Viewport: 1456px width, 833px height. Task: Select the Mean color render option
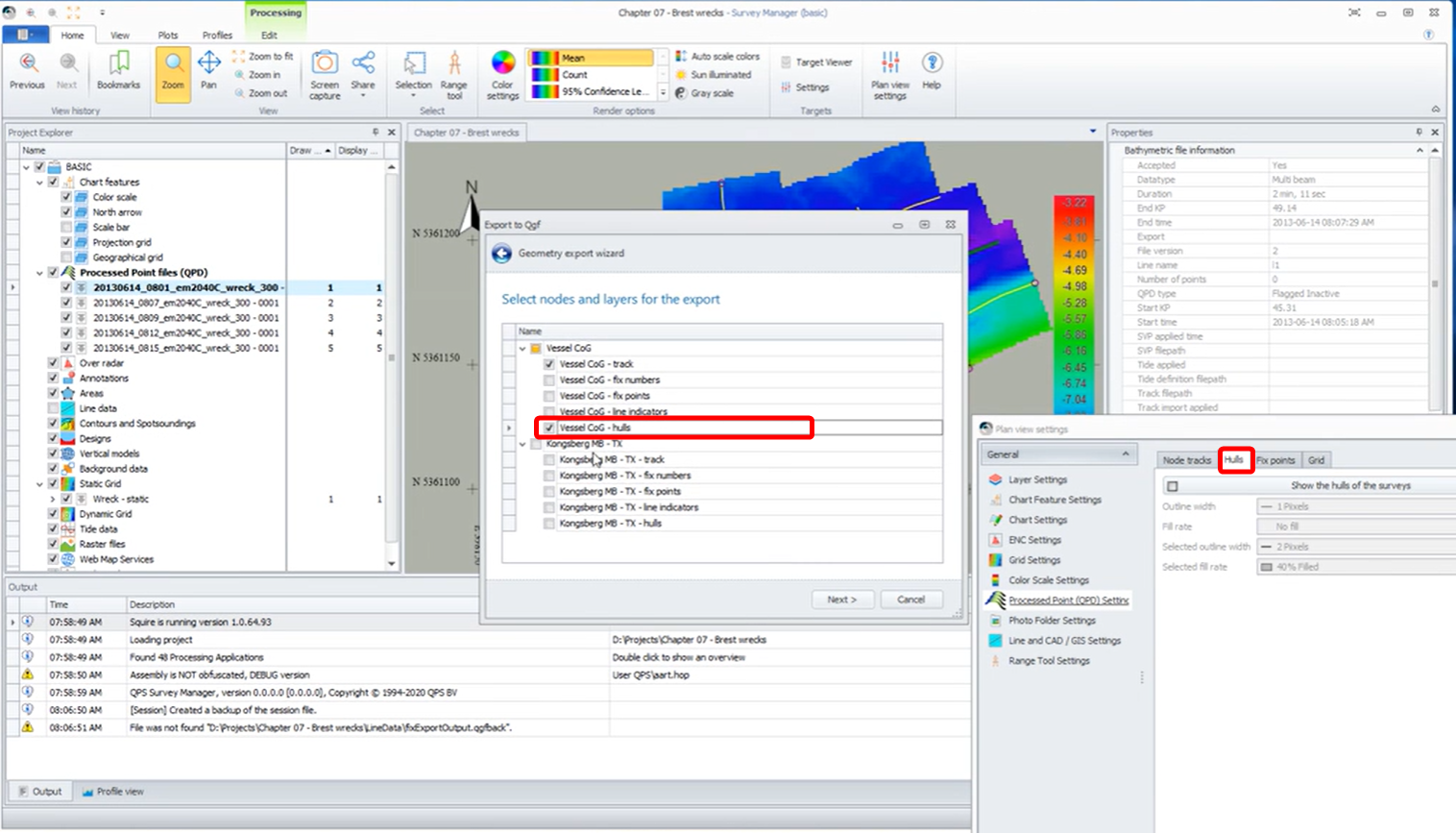[x=593, y=58]
